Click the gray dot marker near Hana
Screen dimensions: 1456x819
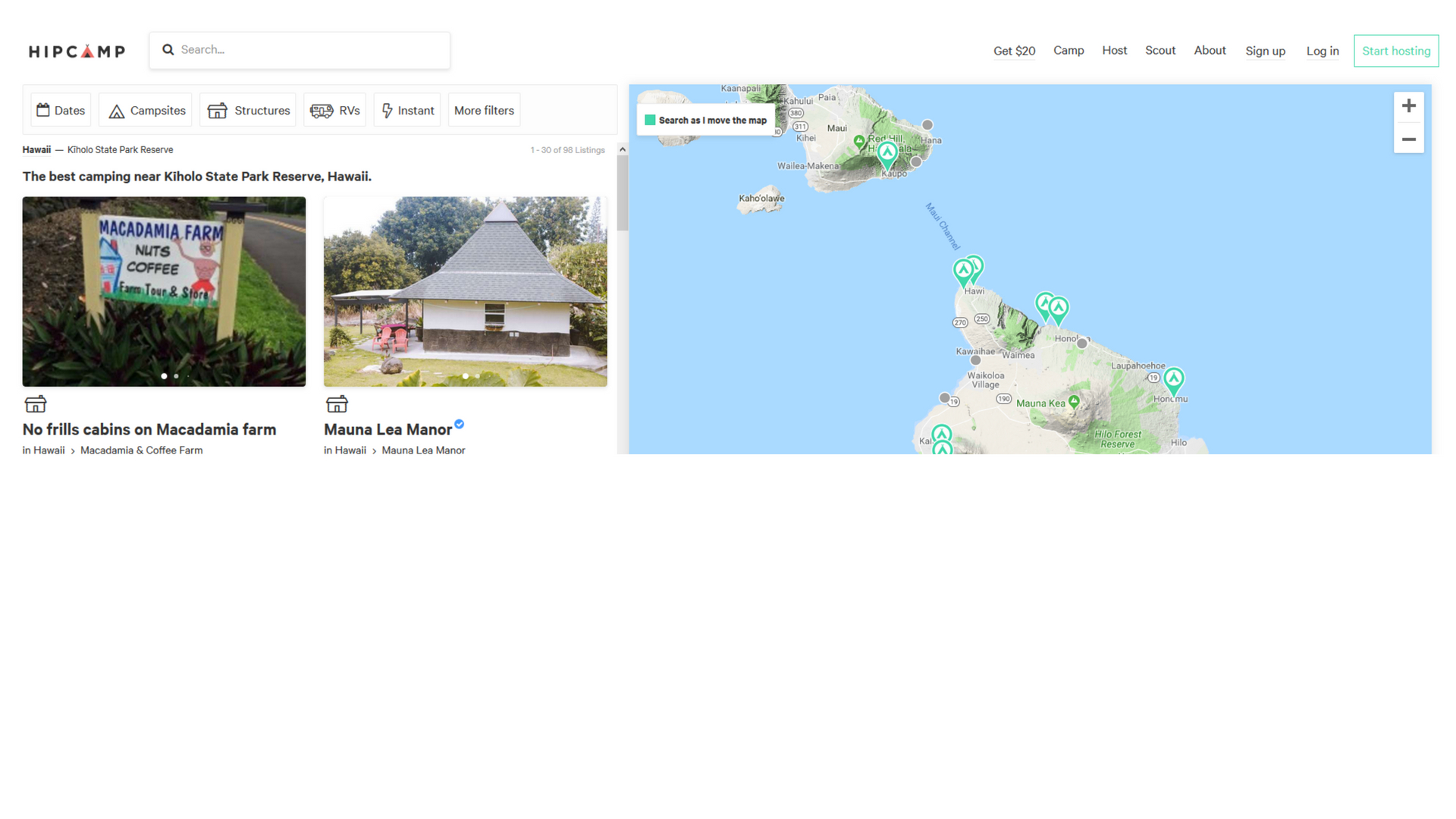[x=927, y=125]
